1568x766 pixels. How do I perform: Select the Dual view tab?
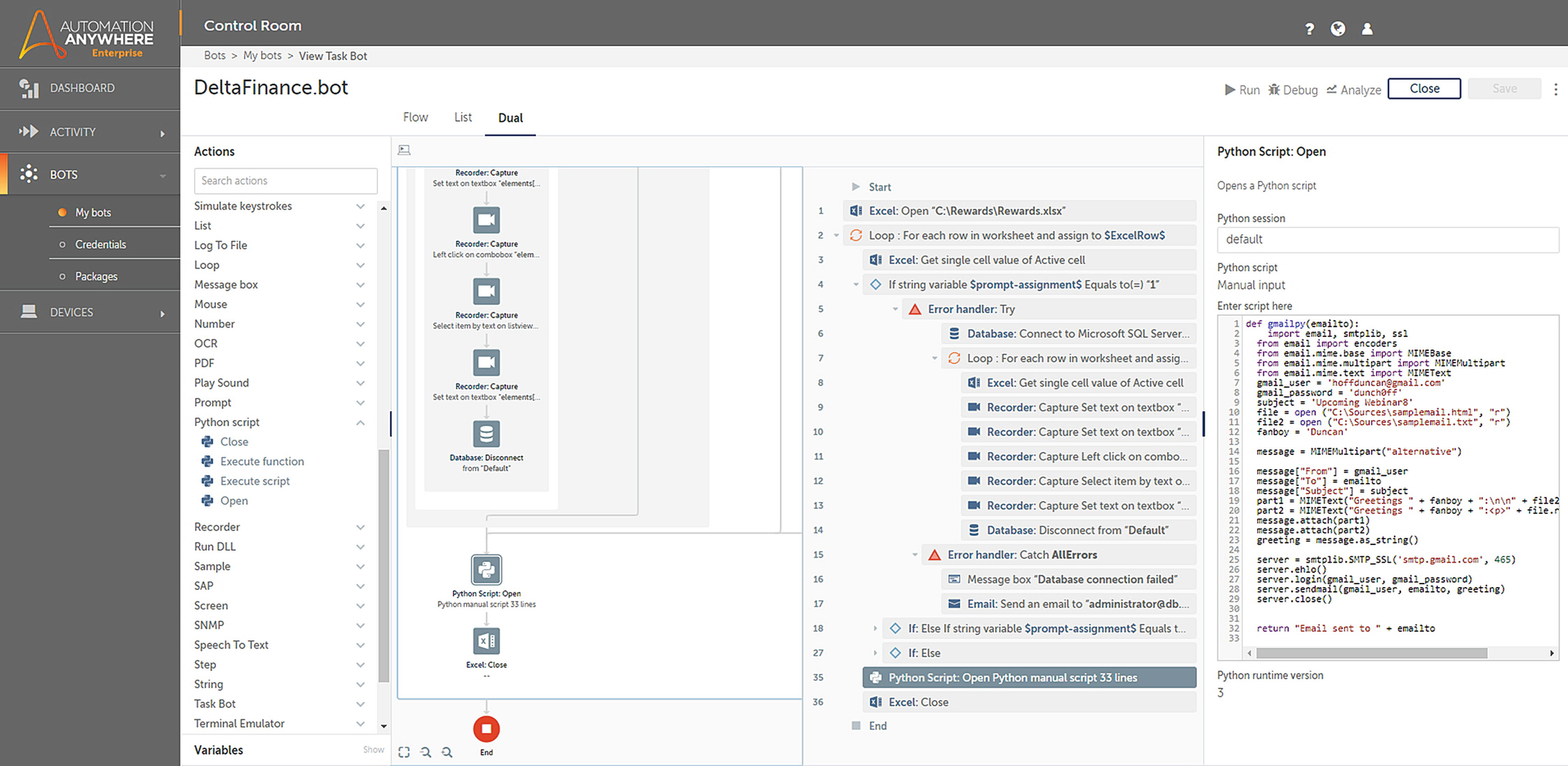tap(510, 118)
